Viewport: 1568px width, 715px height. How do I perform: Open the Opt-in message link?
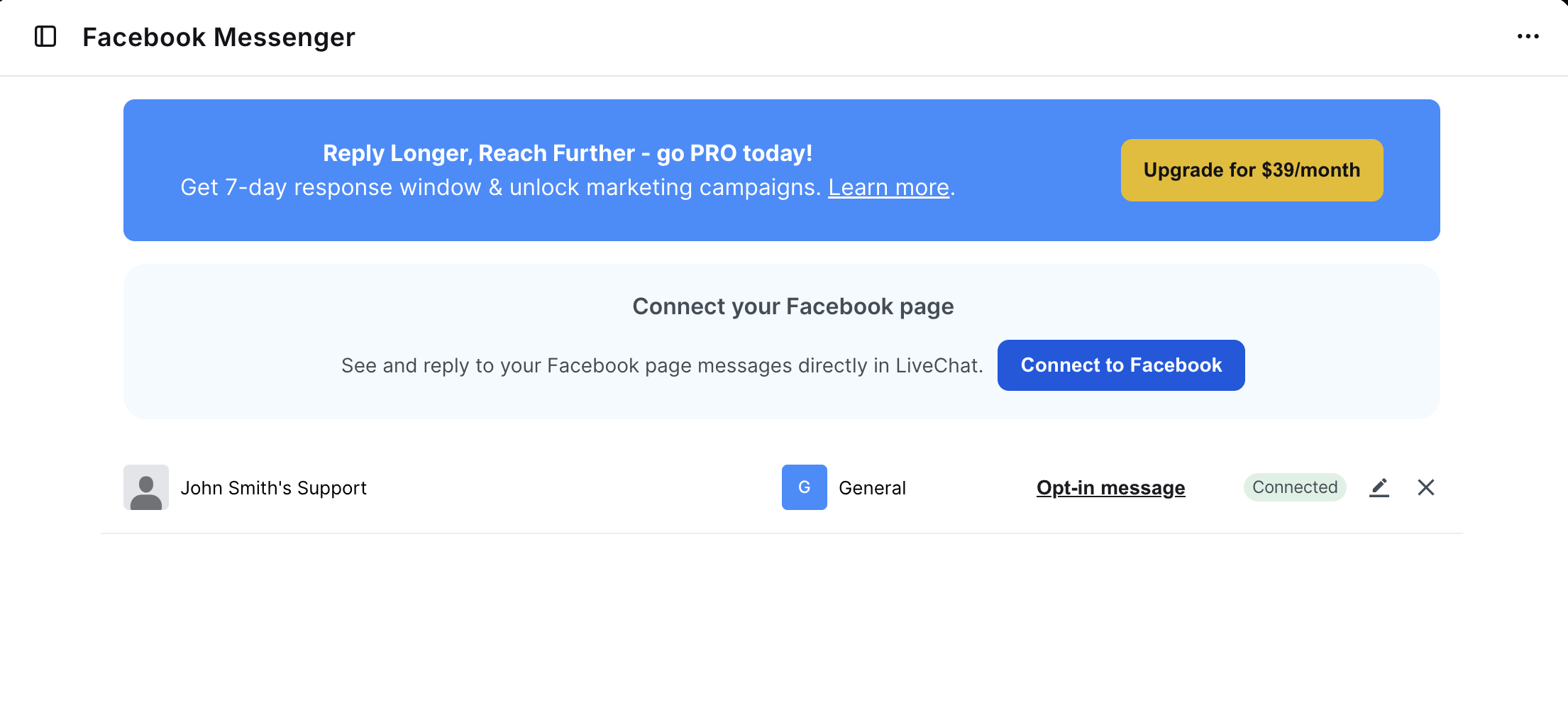tap(1110, 488)
